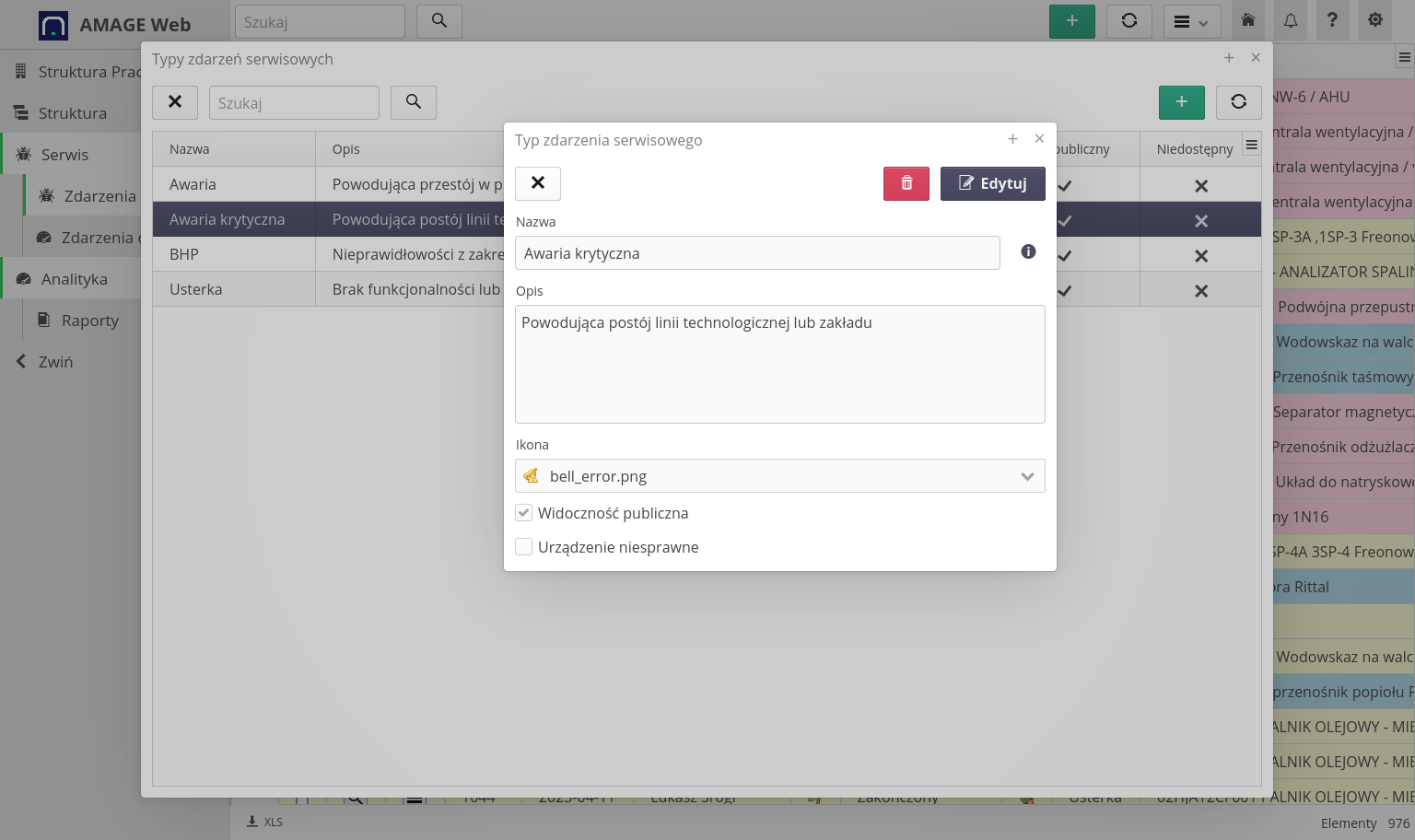Maximize Typ zdarzenia serwisowego dialog with plus
Viewport: 1415px width, 840px height.
click(1012, 139)
